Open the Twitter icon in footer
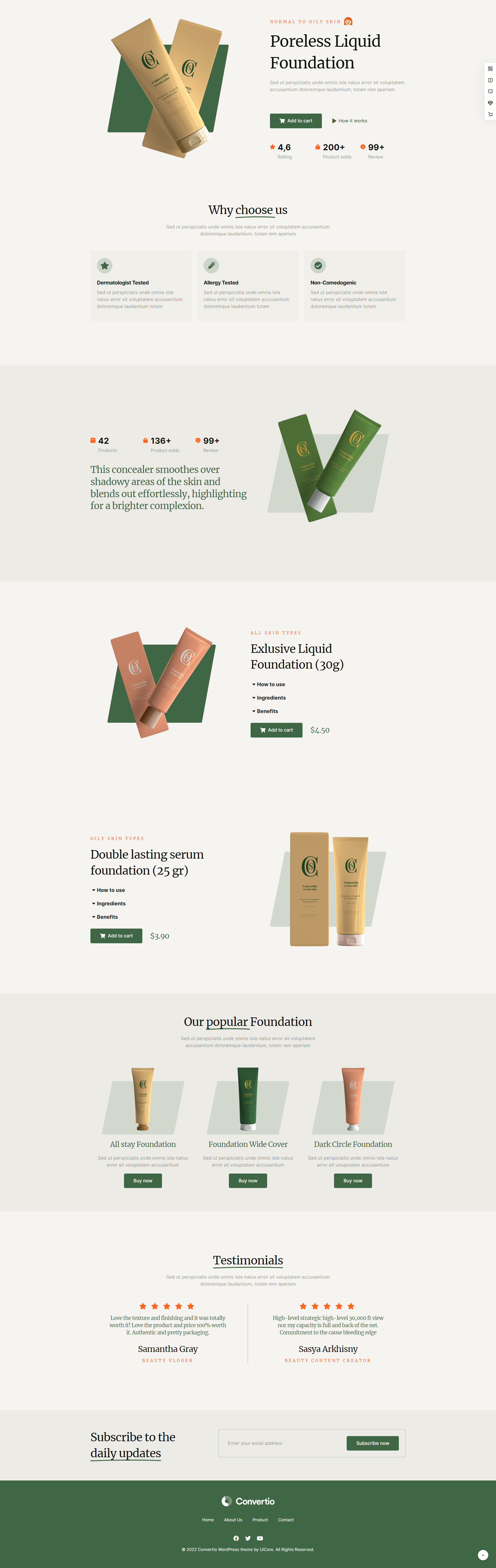496x1568 pixels. pyautogui.click(x=248, y=1538)
